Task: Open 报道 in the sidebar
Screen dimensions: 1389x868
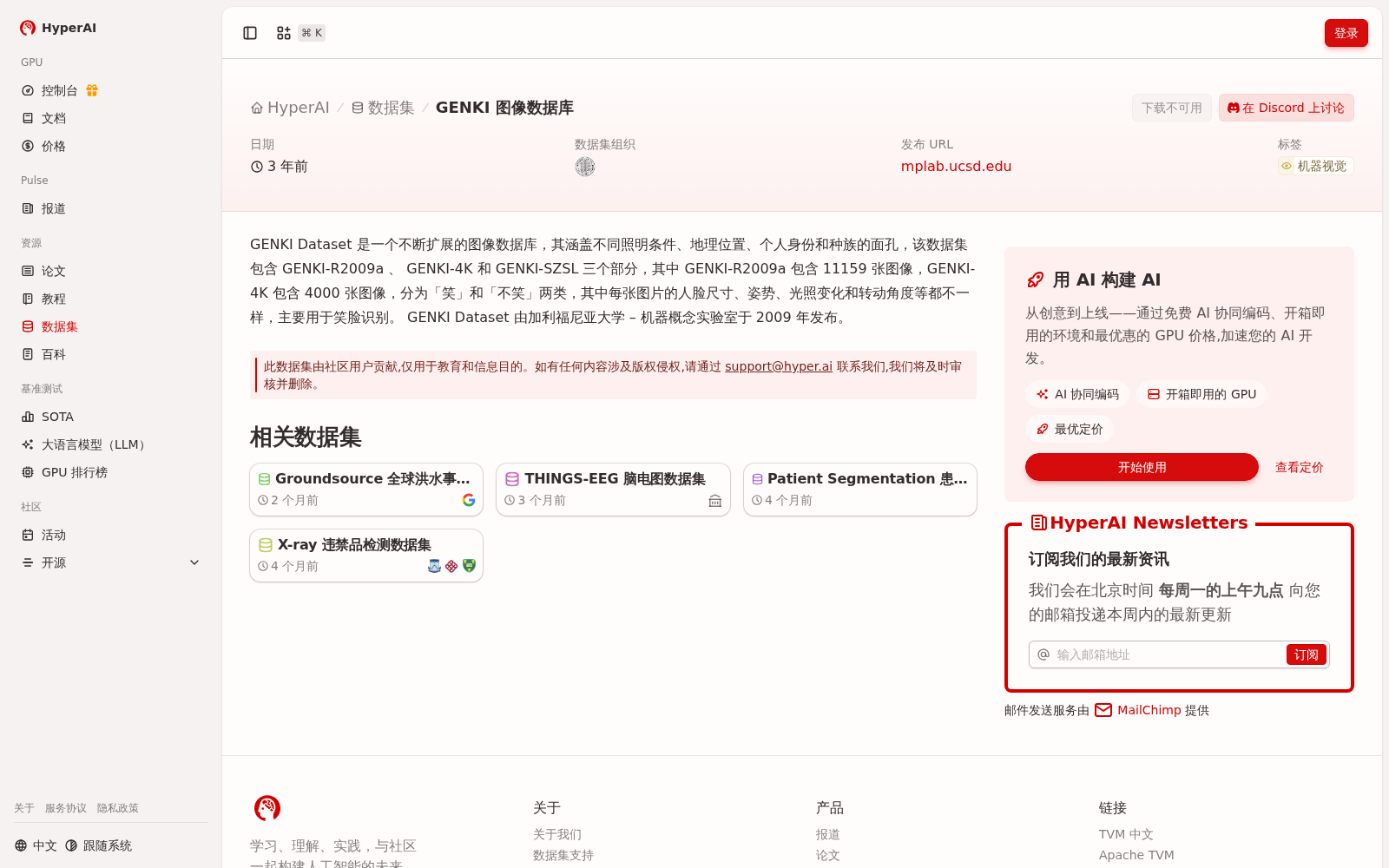Action: pyautogui.click(x=111, y=208)
